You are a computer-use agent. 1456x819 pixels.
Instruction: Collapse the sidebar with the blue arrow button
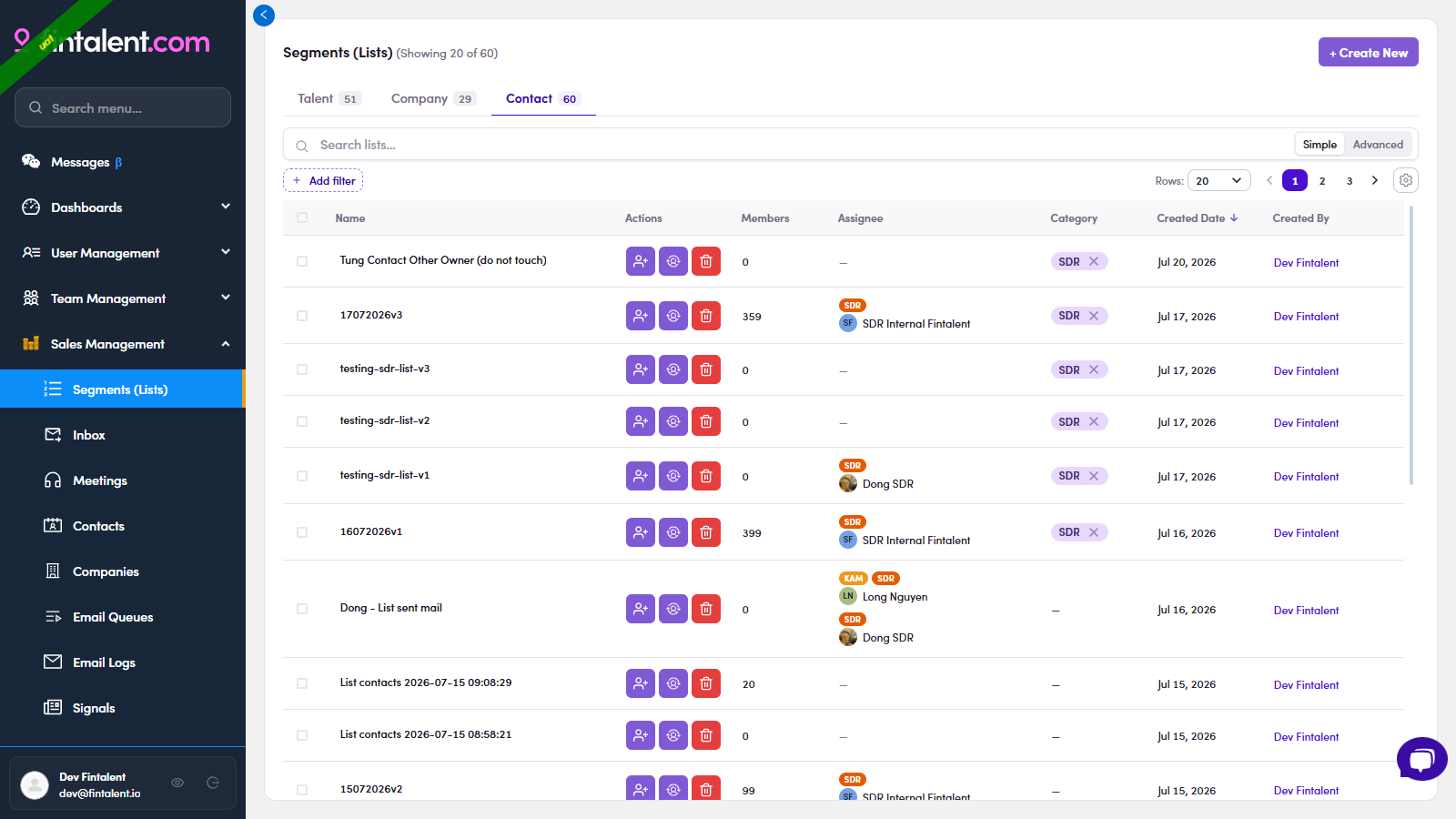tap(264, 15)
